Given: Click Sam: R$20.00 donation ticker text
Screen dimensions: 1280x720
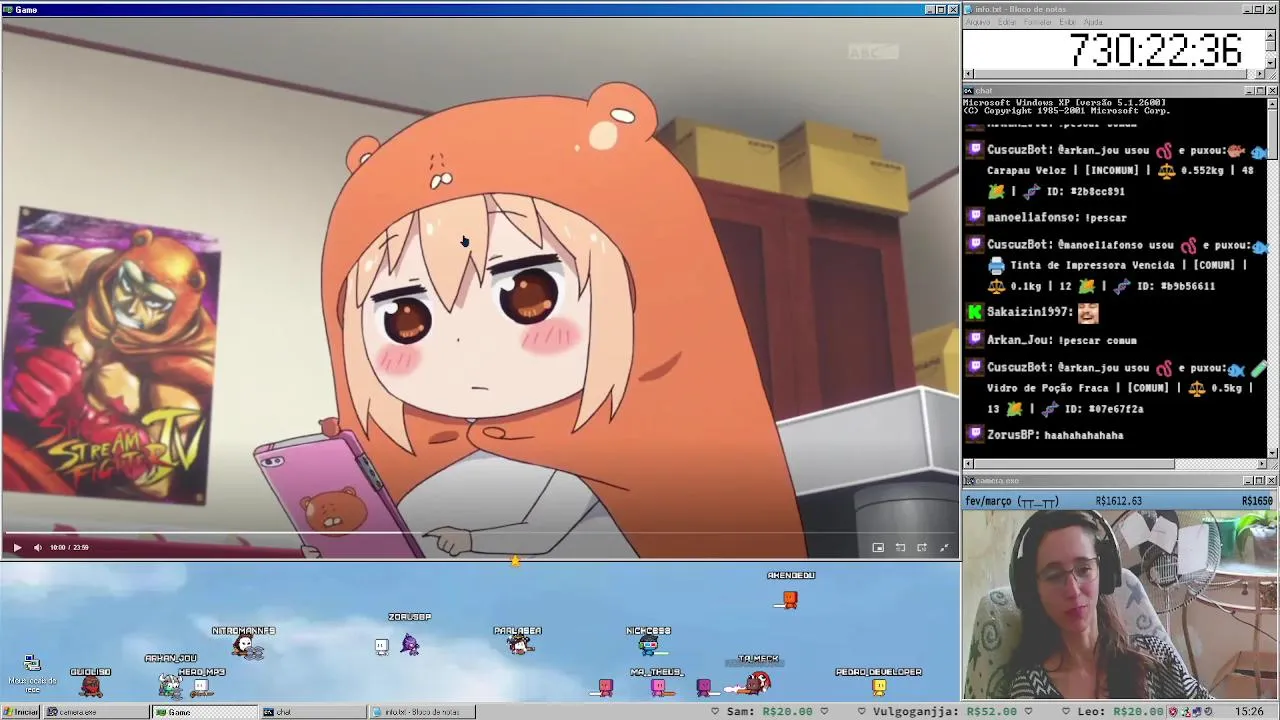Looking at the screenshot, I should pyautogui.click(x=769, y=712).
